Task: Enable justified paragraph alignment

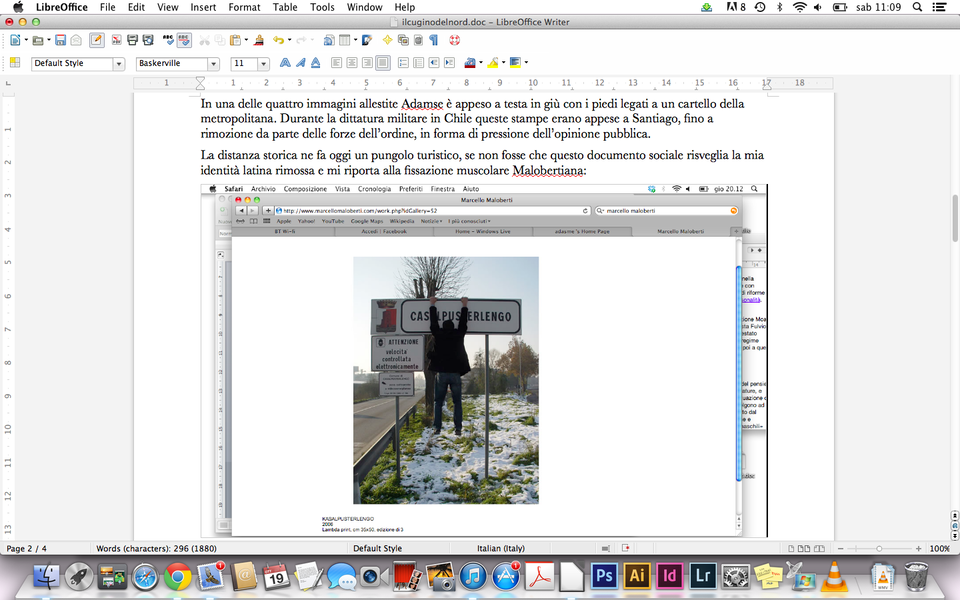Action: point(382,63)
